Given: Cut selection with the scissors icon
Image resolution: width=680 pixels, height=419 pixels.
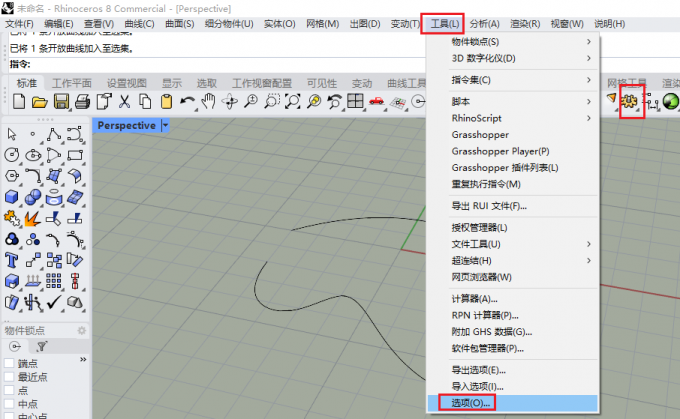Looking at the screenshot, I should point(124,101).
